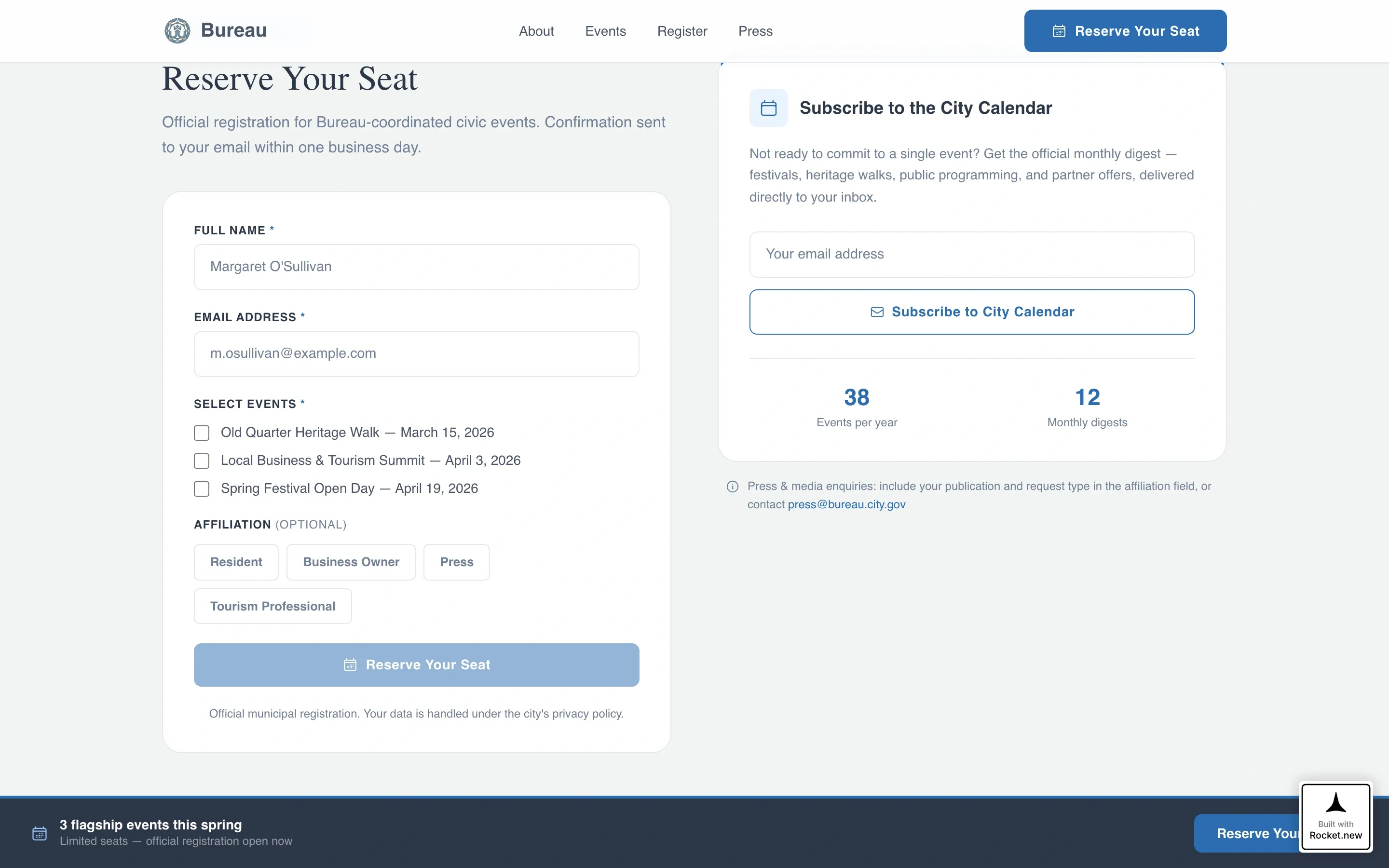Focus the Your email address subscription field
The width and height of the screenshot is (1389, 868).
click(x=972, y=254)
